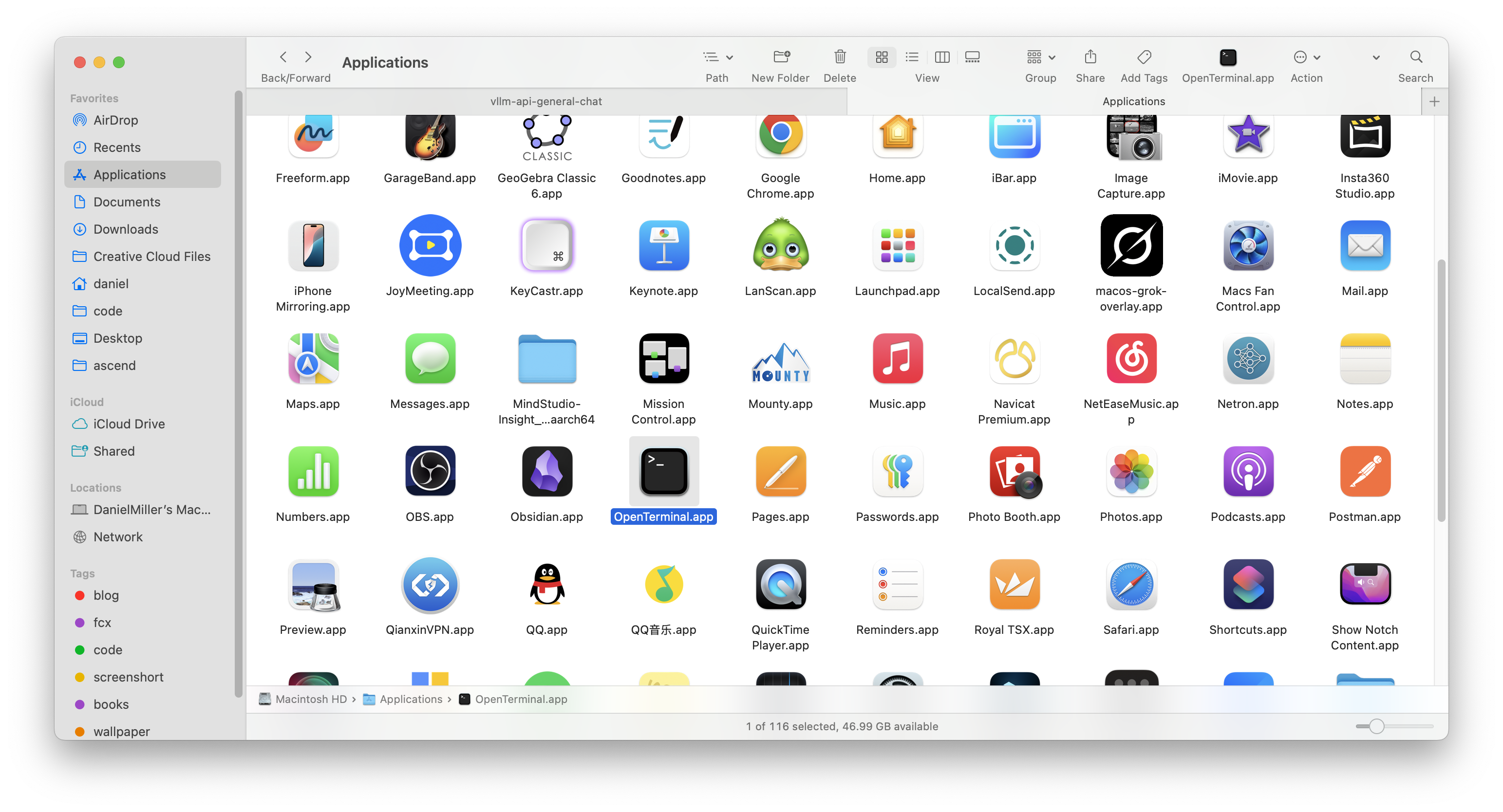Select the Obsidian.app icon
Screen dimensions: 1503x812
pyautogui.click(x=547, y=471)
